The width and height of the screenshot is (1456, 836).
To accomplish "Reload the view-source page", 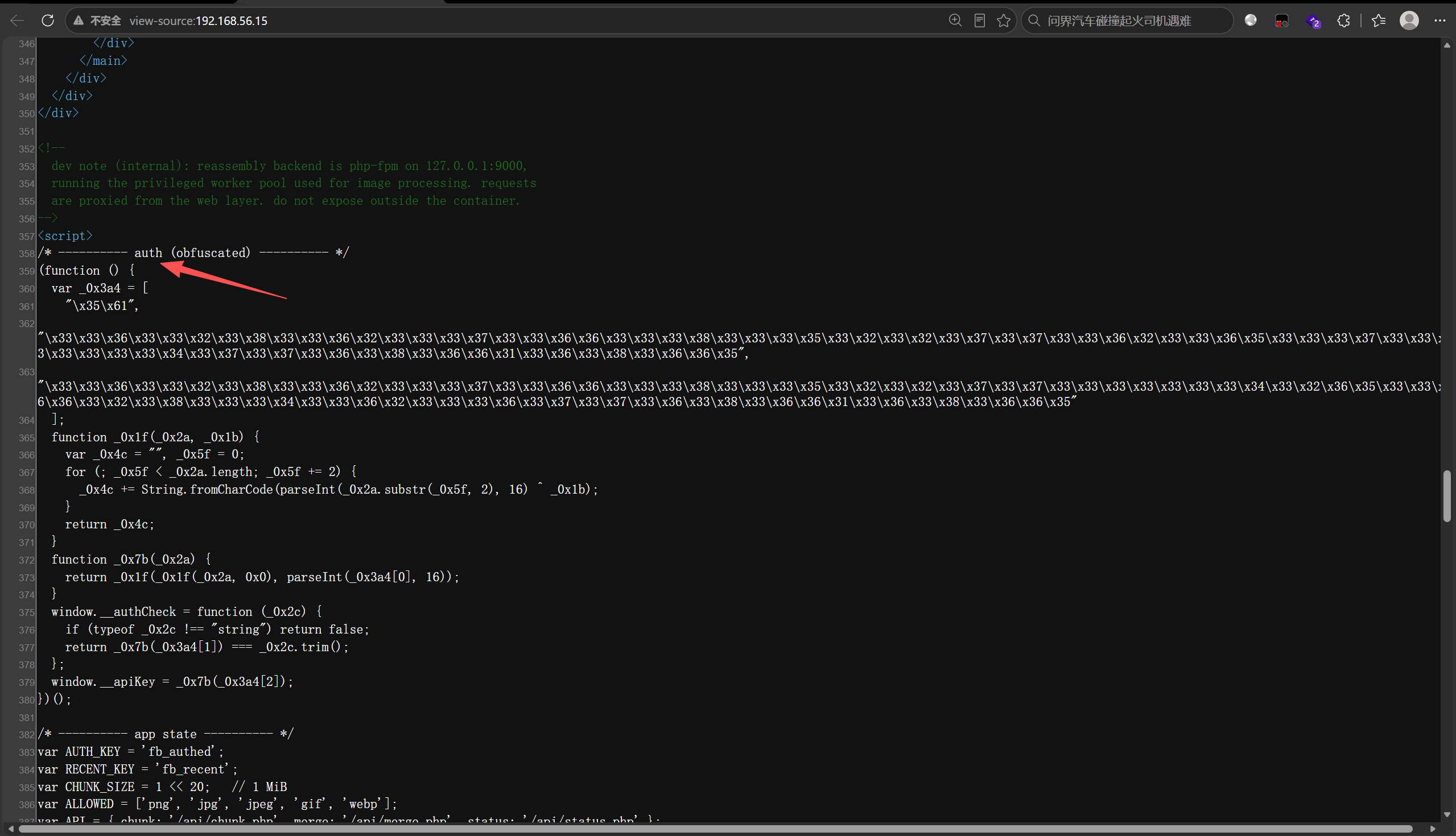I will tap(48, 20).
